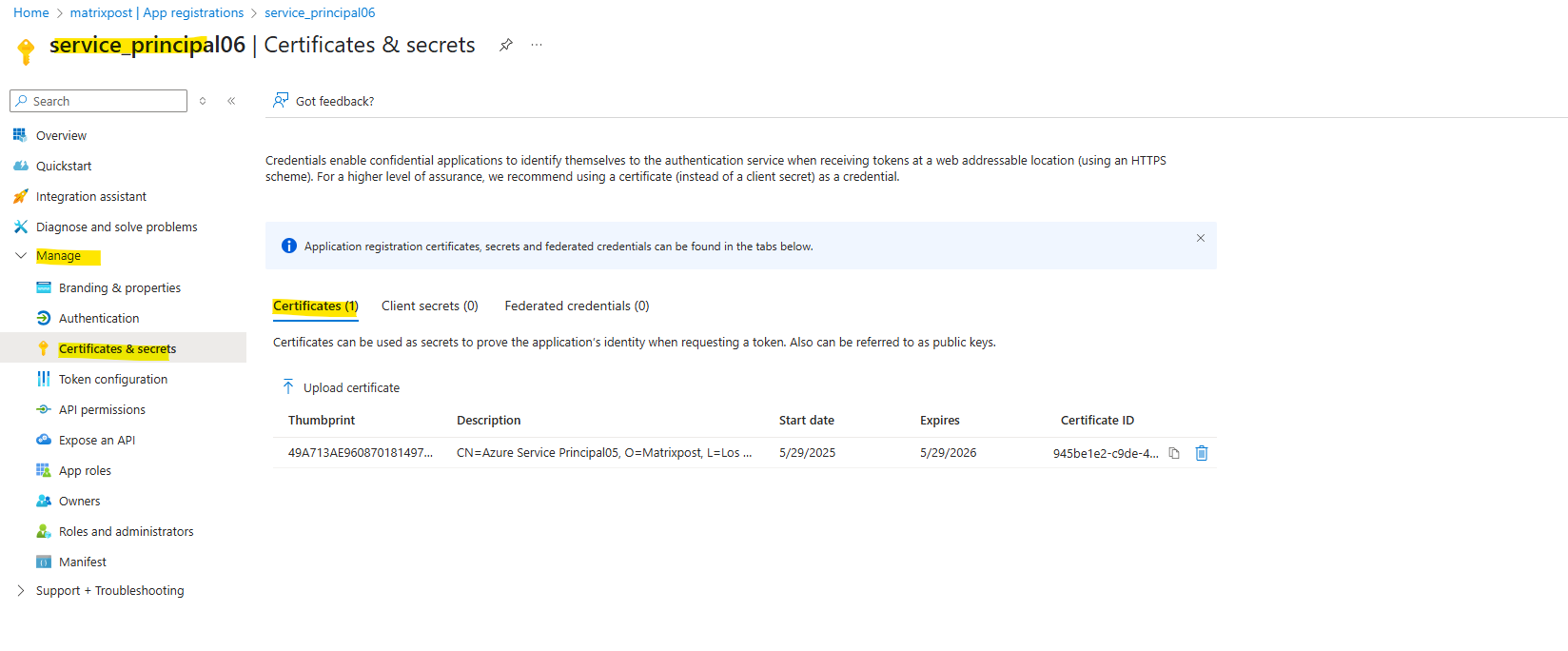The width and height of the screenshot is (1568, 651).
Task: Click start date 5/29/2025 cell
Action: point(808,452)
